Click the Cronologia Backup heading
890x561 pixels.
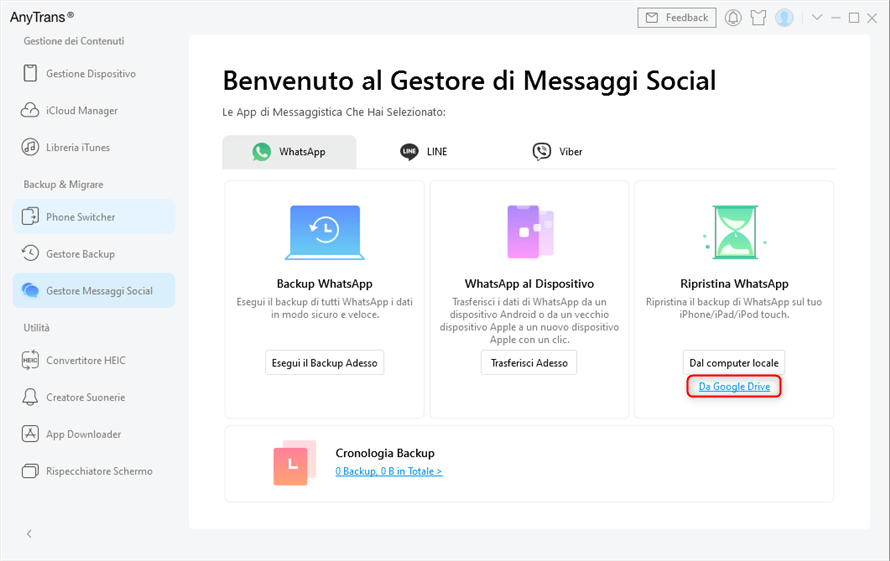click(x=385, y=453)
